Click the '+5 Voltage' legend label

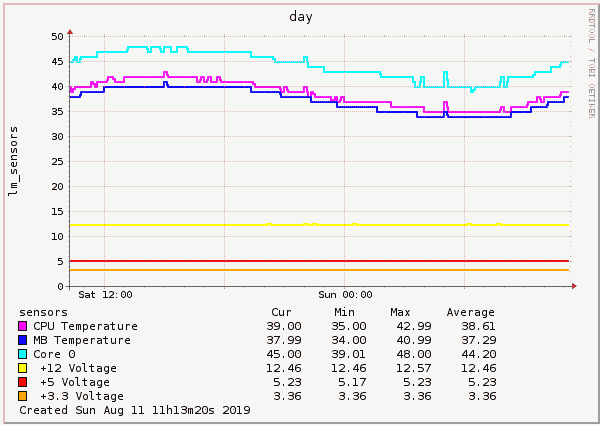point(75,382)
